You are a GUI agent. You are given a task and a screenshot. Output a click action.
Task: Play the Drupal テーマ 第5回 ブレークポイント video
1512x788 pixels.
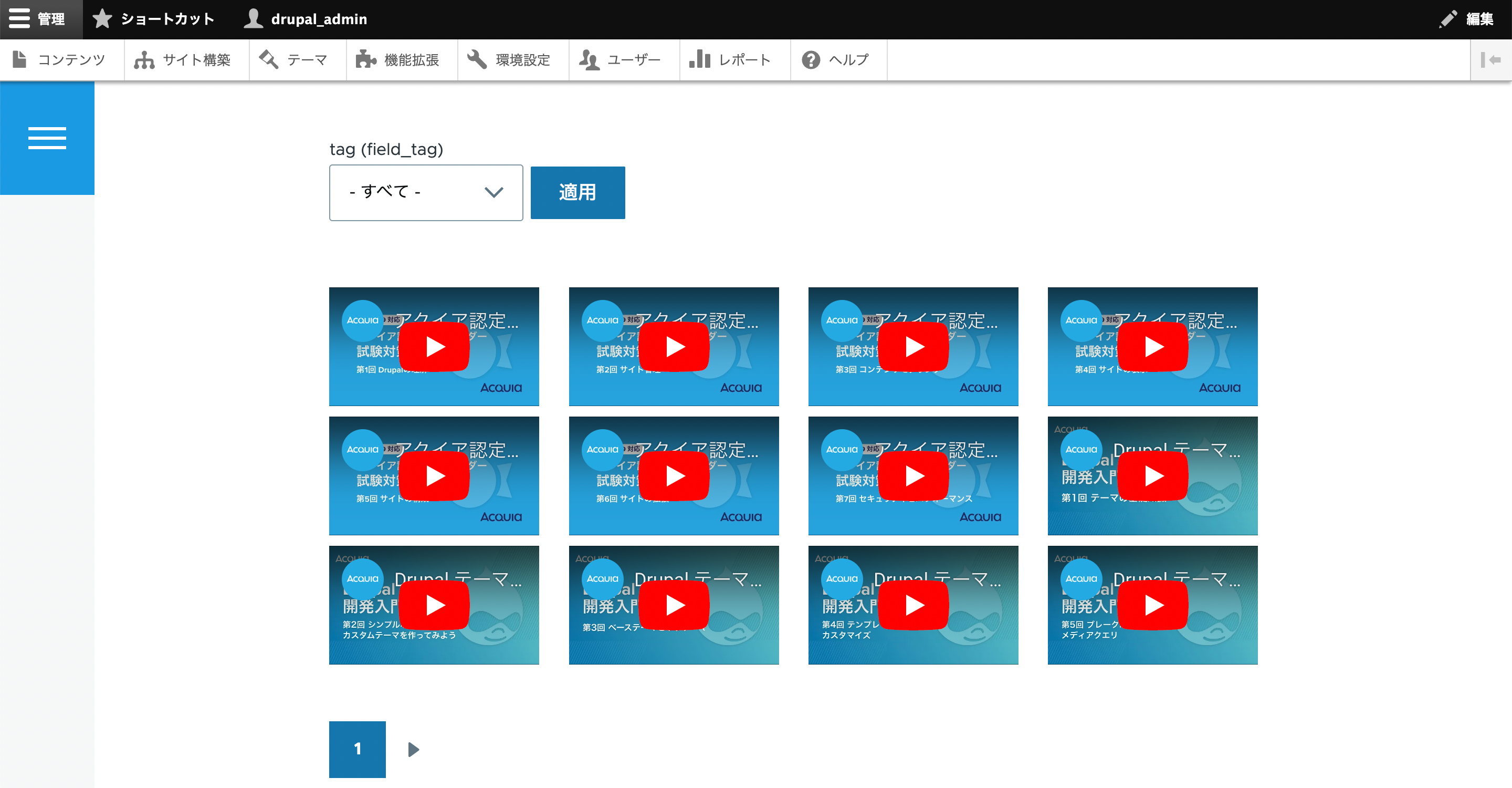tap(1153, 605)
